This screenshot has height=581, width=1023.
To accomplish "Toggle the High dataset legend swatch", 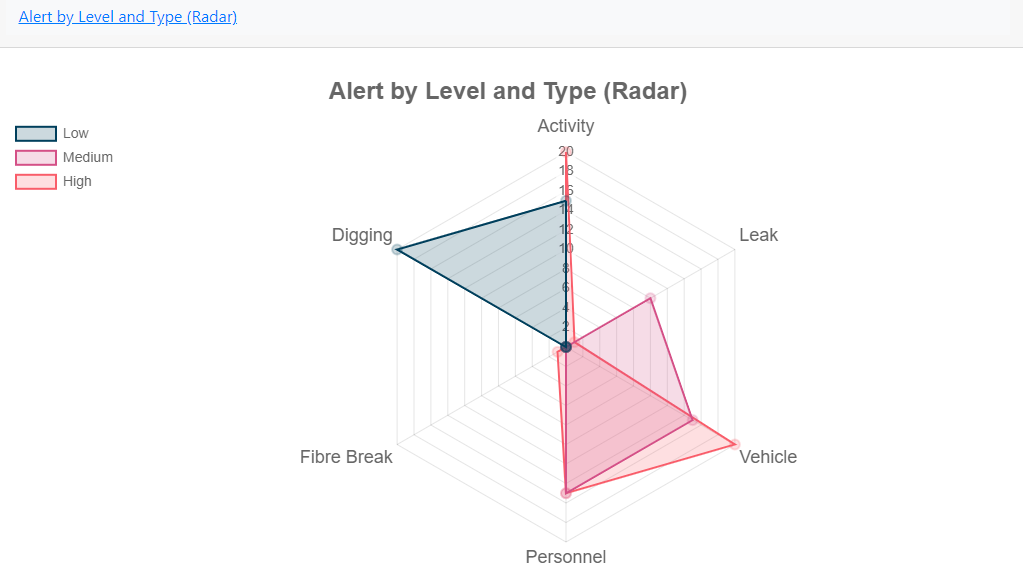I will click(x=36, y=181).
